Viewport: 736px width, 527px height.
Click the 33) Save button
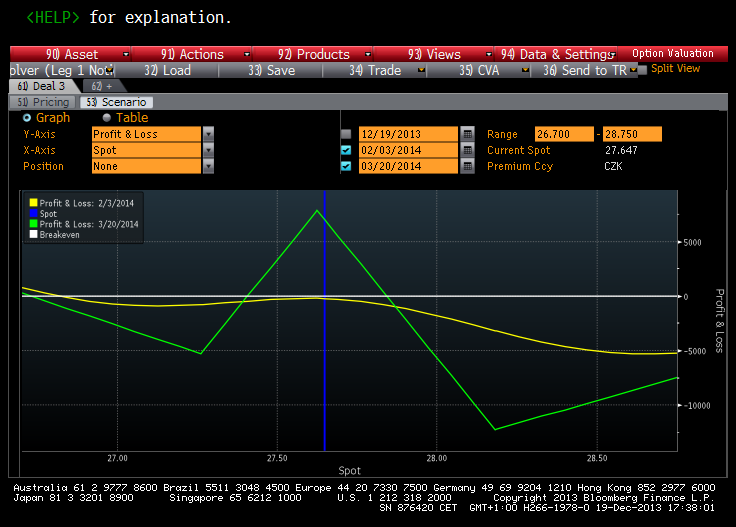[271, 70]
